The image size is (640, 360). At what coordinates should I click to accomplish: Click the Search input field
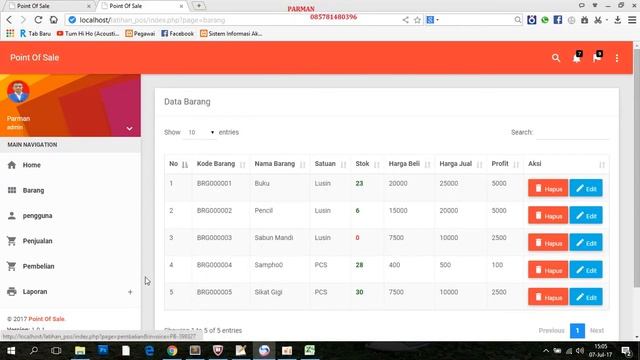pos(572,132)
